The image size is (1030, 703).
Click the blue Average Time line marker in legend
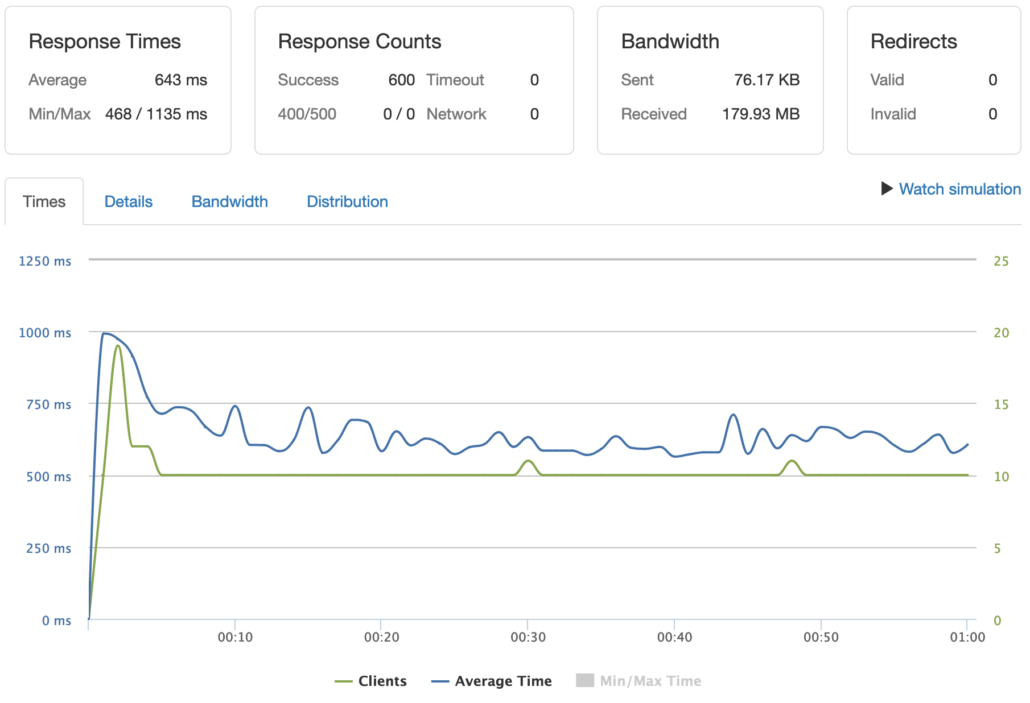tap(440, 681)
